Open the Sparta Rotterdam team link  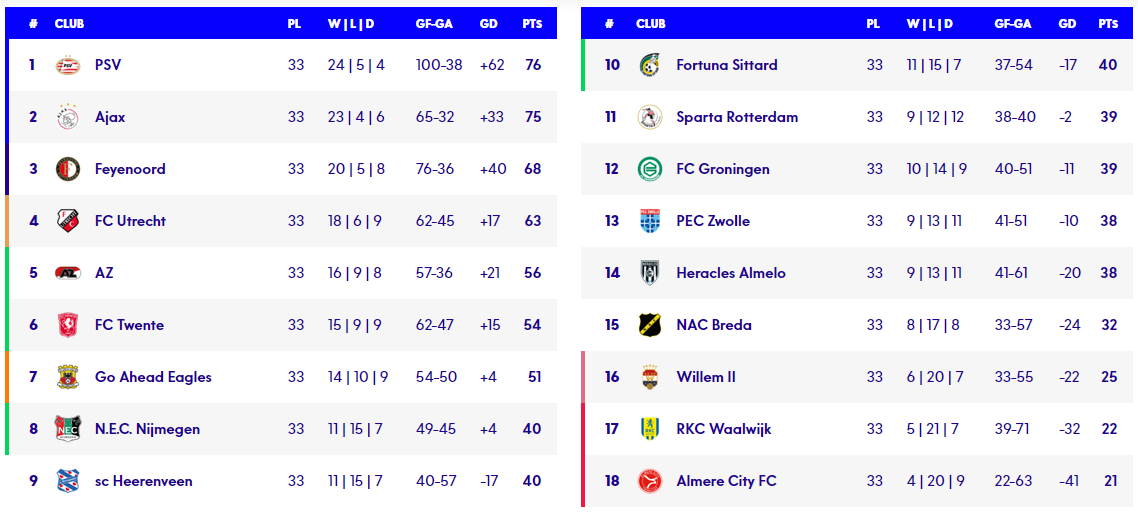(x=737, y=117)
